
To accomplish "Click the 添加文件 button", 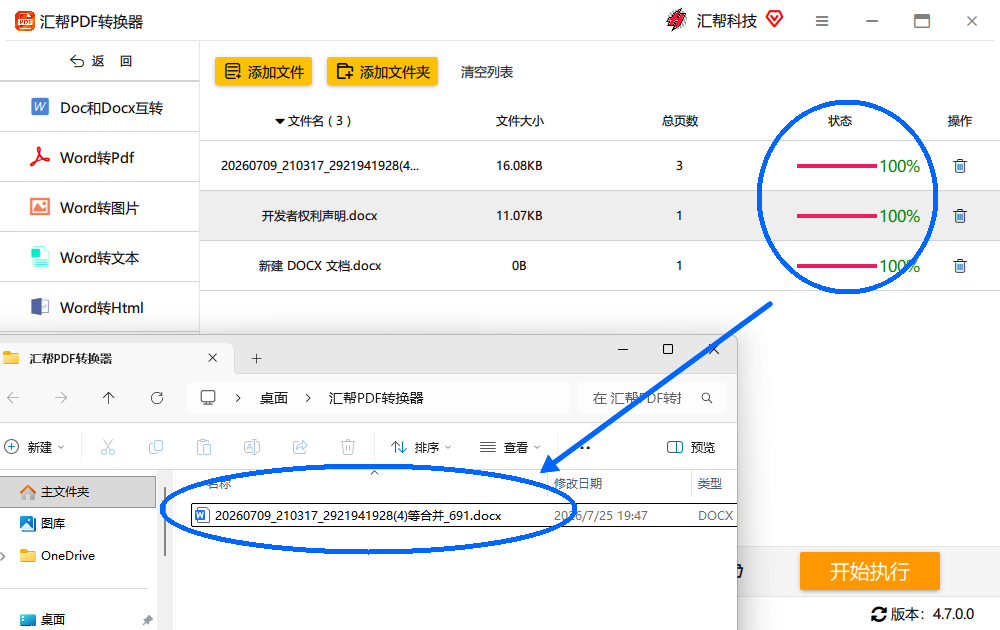I will click(x=263, y=71).
